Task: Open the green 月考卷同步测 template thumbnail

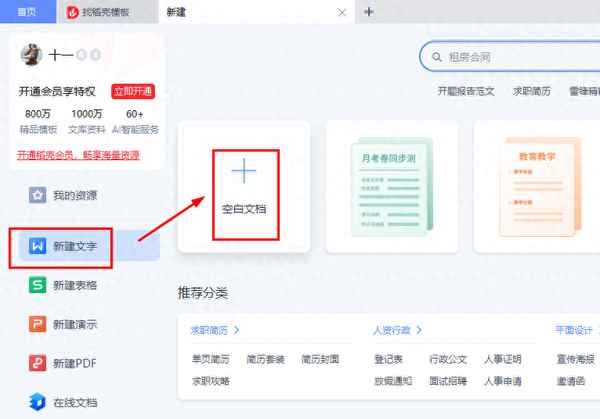Action: (x=392, y=187)
